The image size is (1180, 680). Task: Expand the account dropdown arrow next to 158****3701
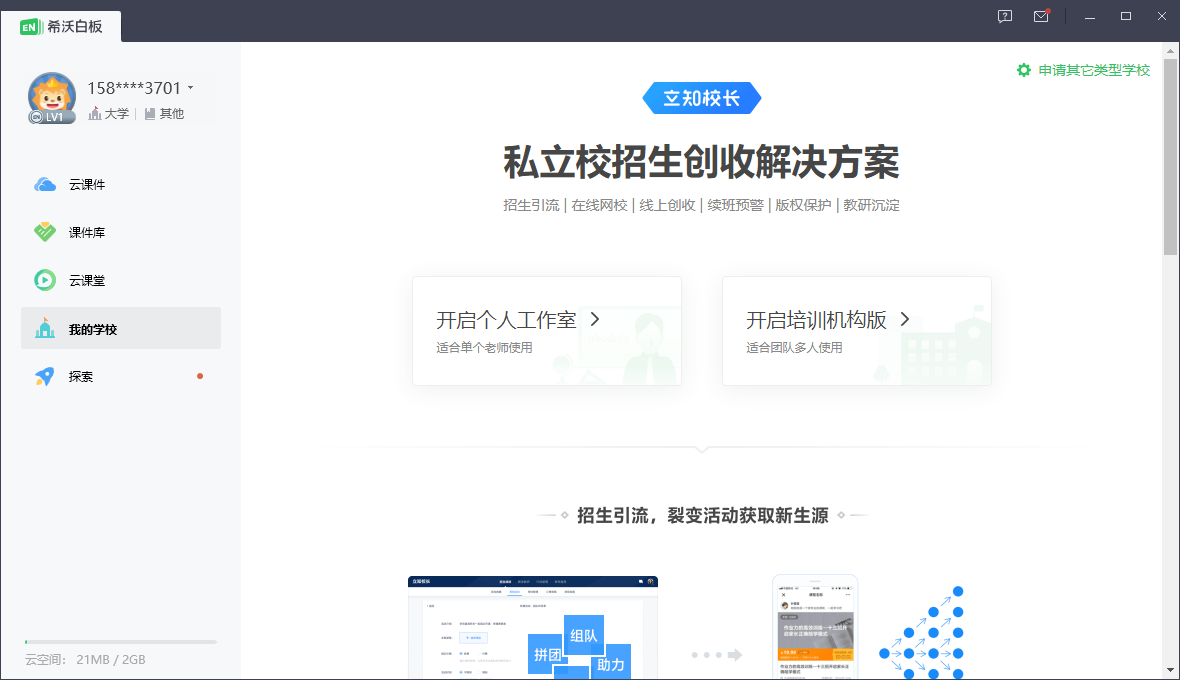click(190, 88)
